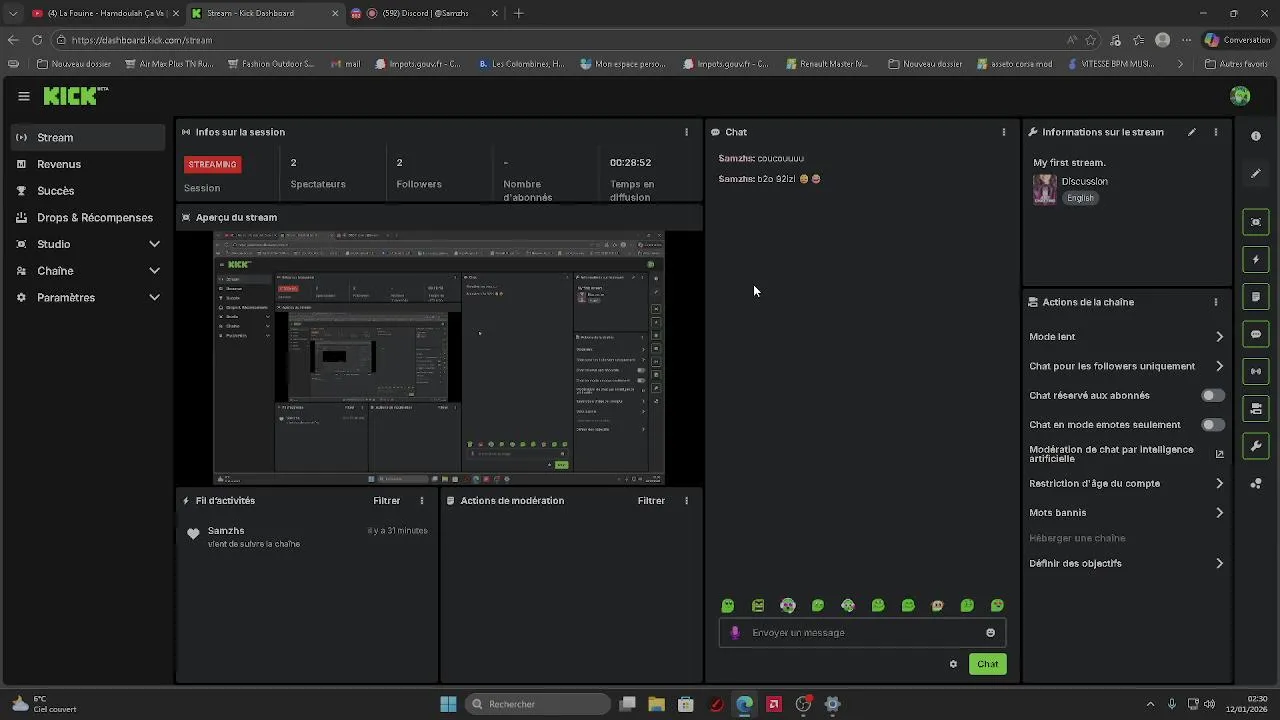Open the Kick logo home link
Viewport: 1280px width, 720px height.
coord(75,96)
